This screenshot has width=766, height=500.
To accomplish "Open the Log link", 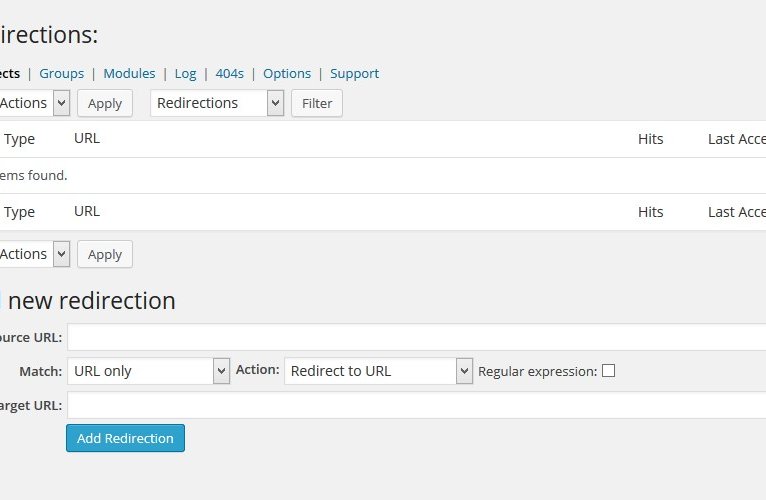I will point(185,73).
